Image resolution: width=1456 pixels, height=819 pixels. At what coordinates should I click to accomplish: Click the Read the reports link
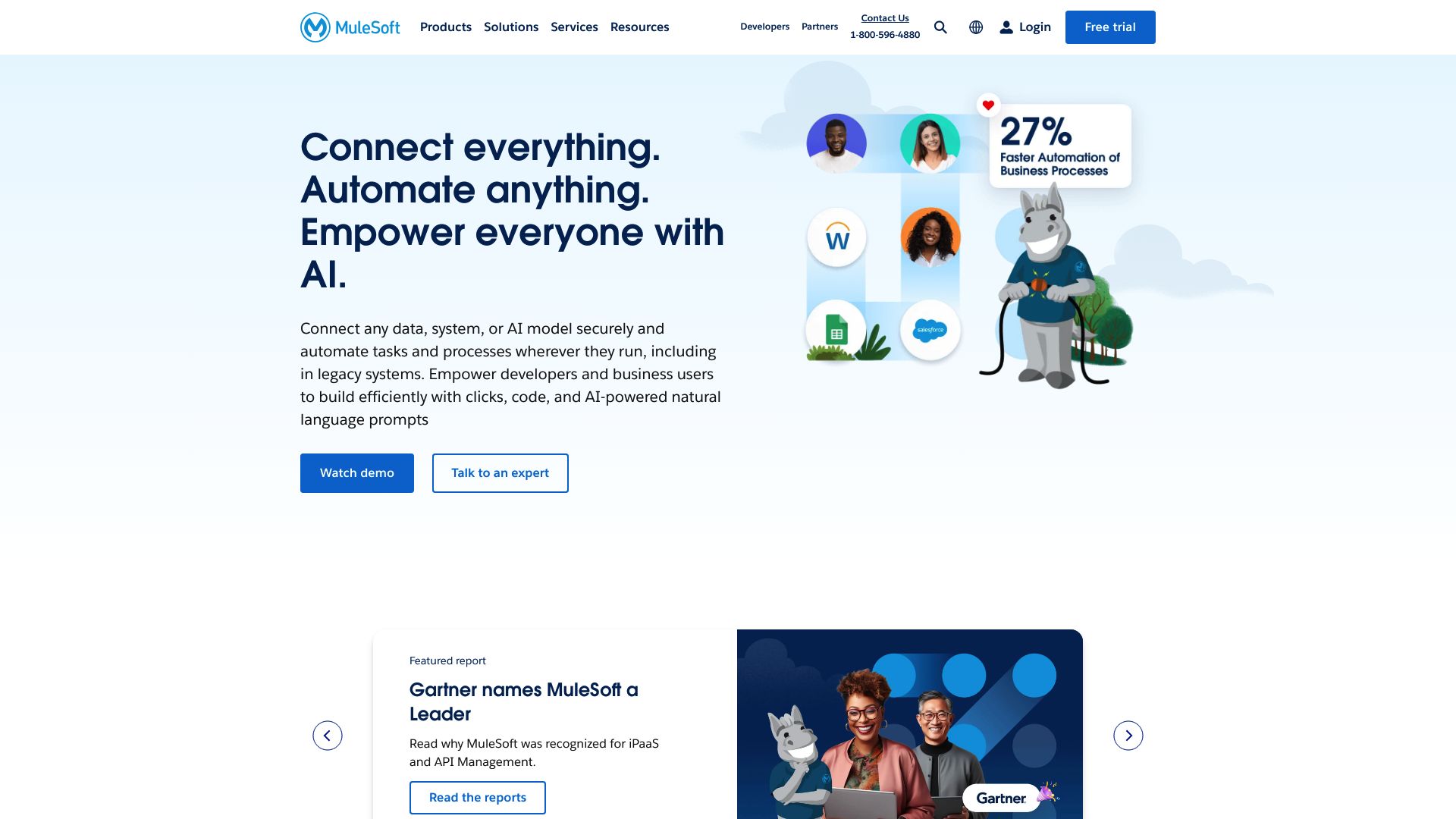pyautogui.click(x=477, y=797)
